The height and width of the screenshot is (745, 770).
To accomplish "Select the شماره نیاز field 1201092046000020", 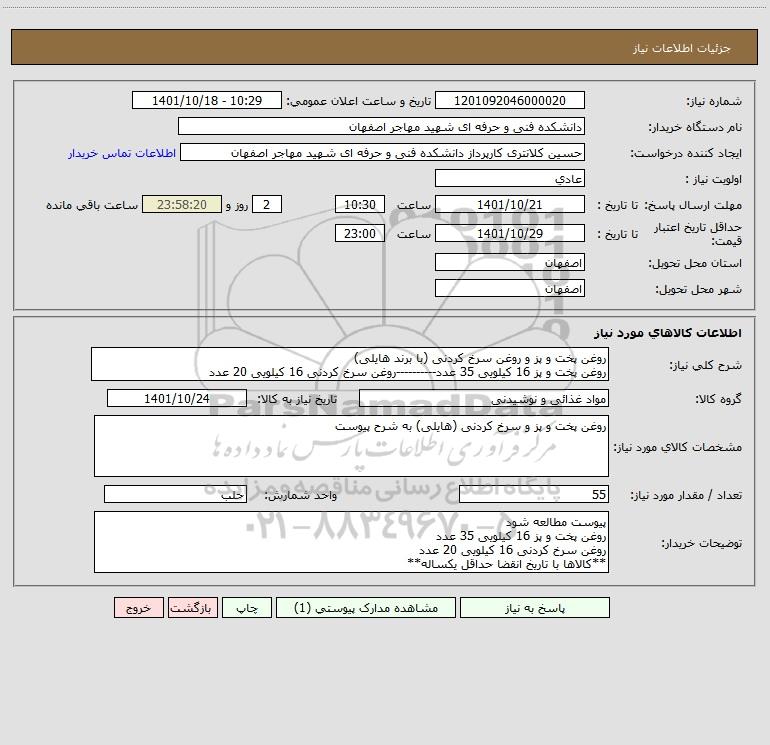I will (510, 100).
